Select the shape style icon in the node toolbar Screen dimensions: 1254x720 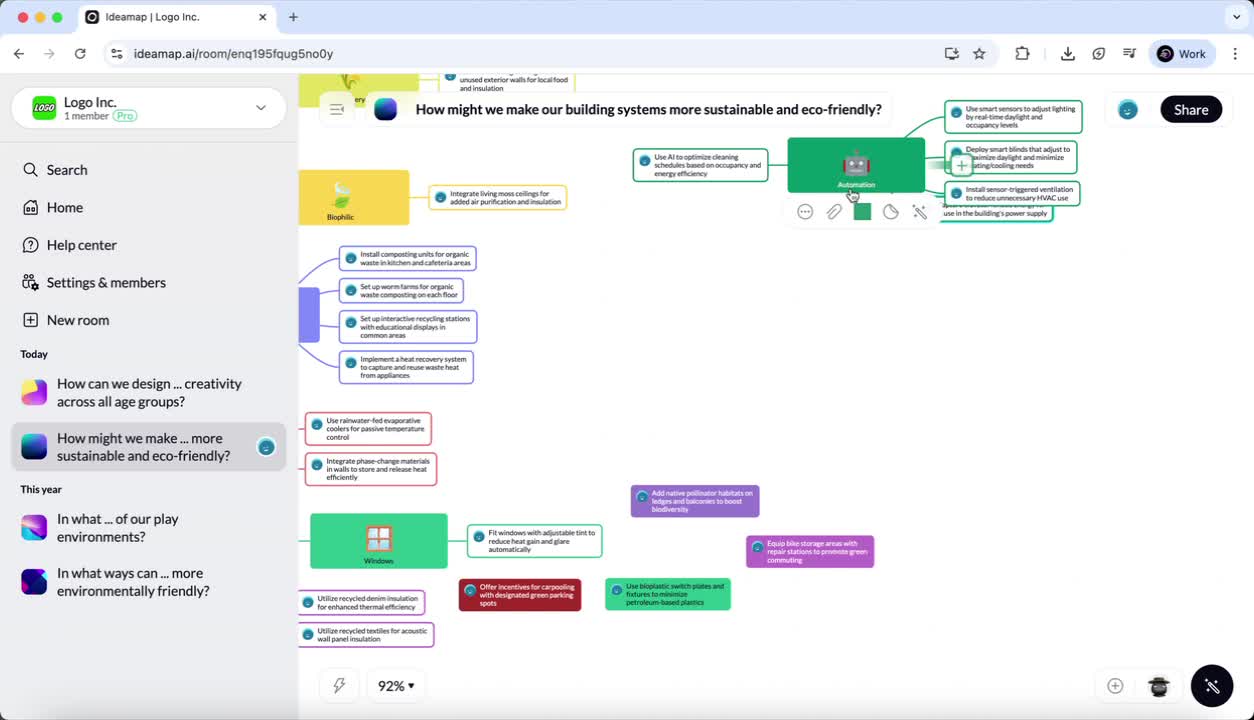click(x=890, y=211)
